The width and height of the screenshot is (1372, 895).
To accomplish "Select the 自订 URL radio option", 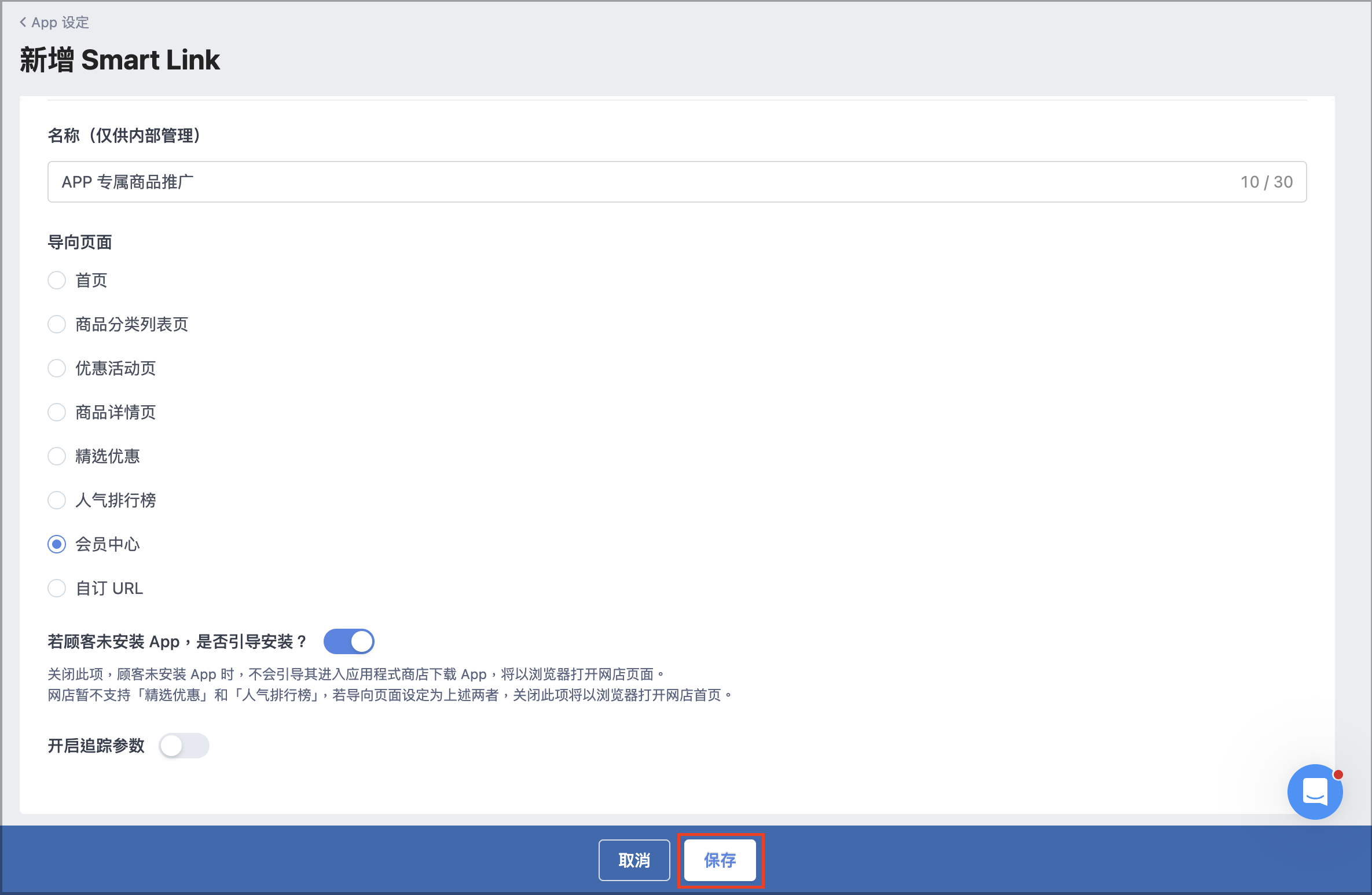I will [57, 589].
